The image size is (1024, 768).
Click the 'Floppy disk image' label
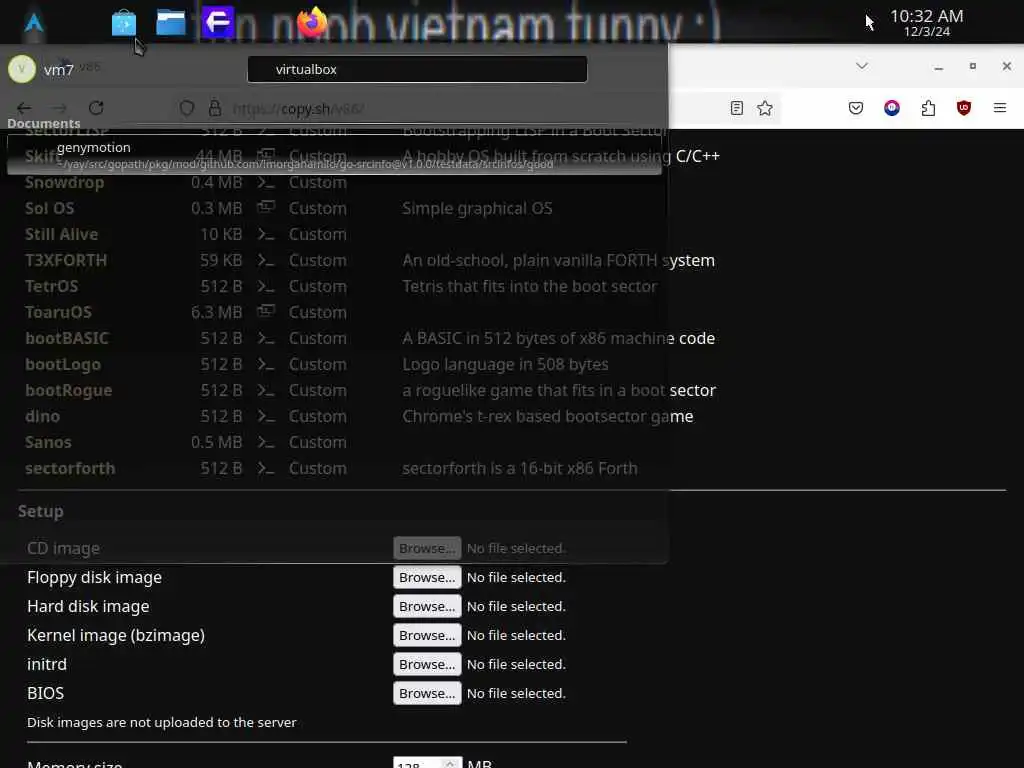coord(95,577)
